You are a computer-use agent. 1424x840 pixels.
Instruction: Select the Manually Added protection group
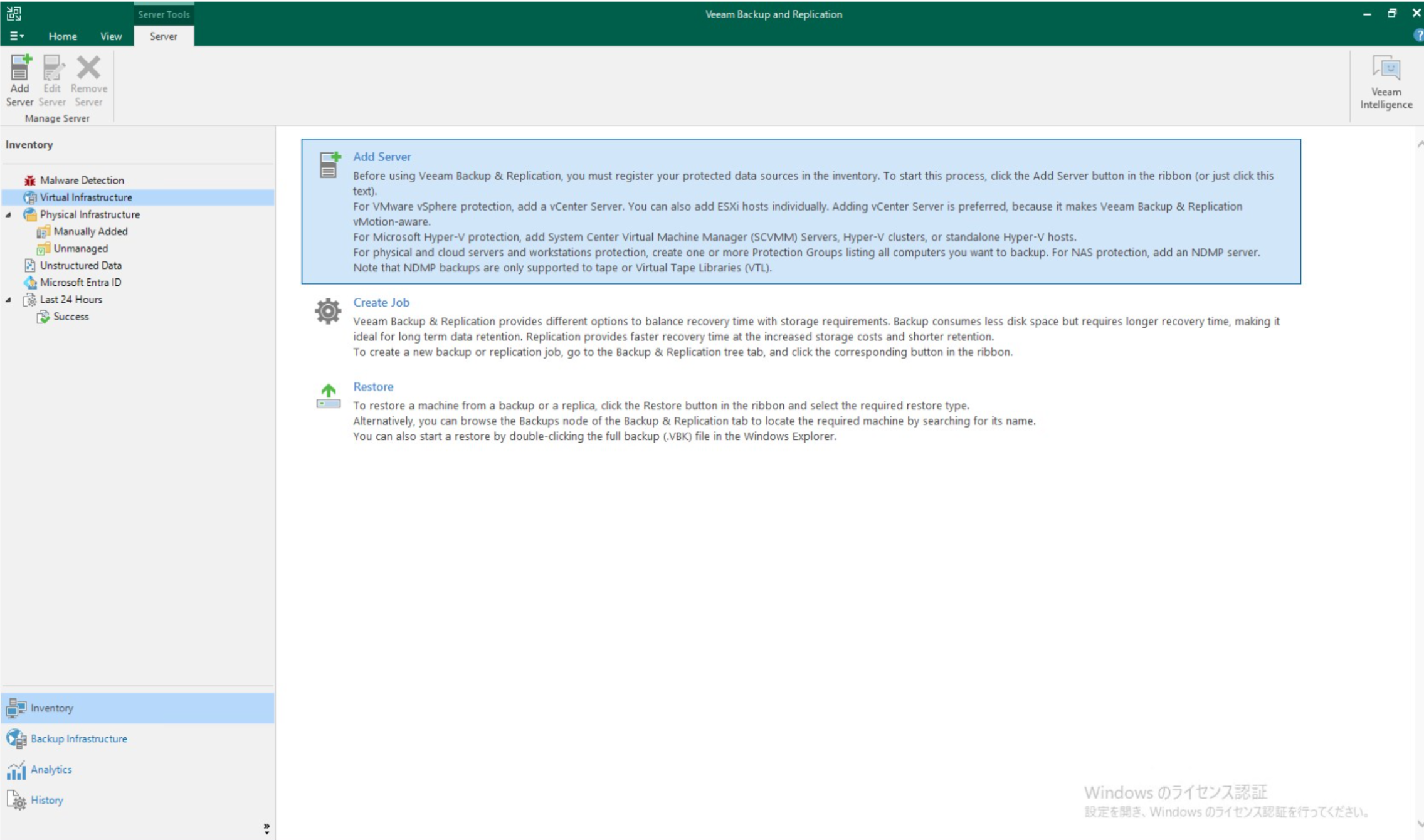click(x=90, y=231)
